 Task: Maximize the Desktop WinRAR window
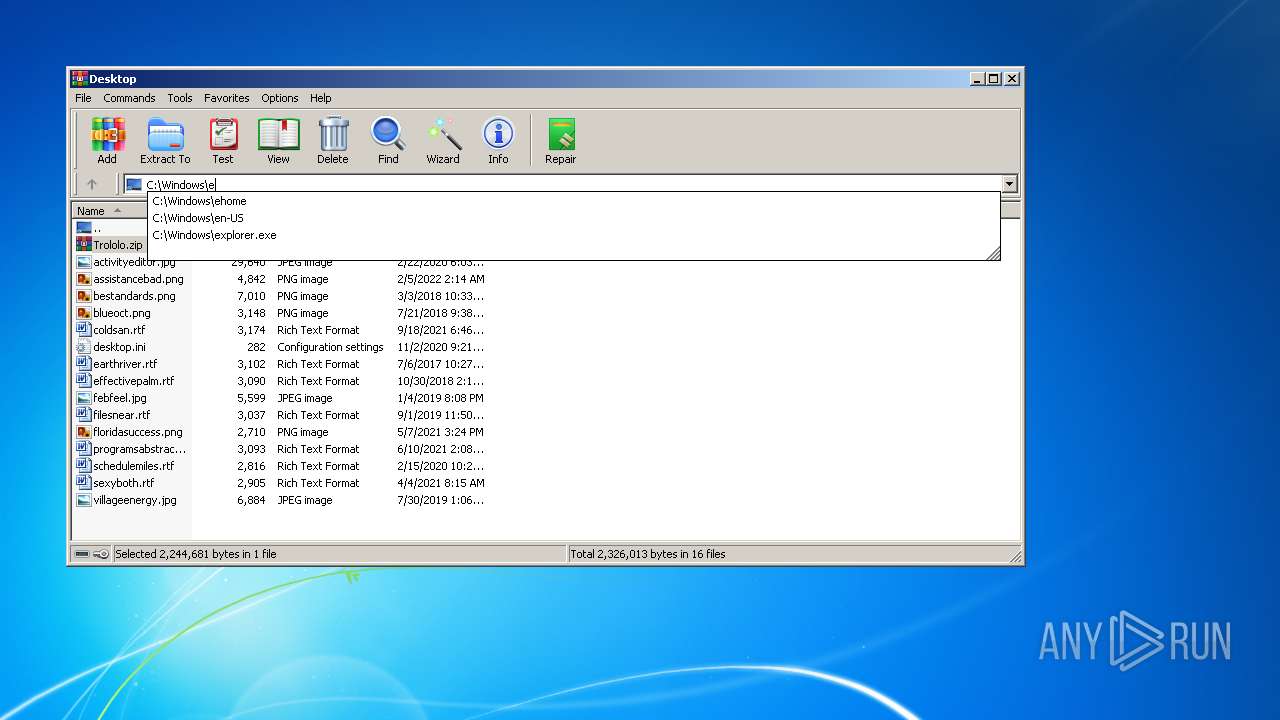pos(993,78)
